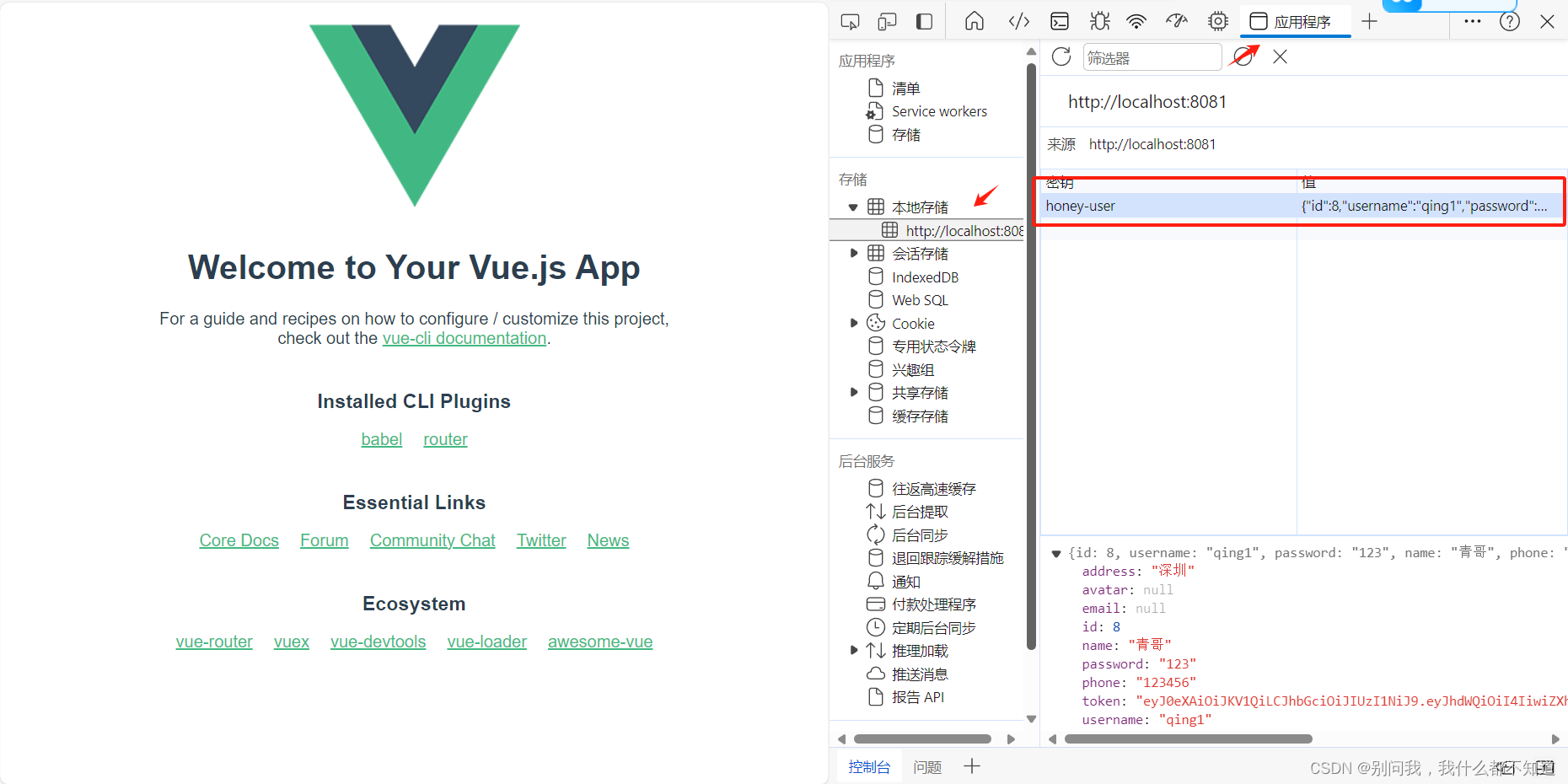This screenshot has height=784, width=1568.
Task: Add another tool with the plus icon
Action: tap(1369, 22)
